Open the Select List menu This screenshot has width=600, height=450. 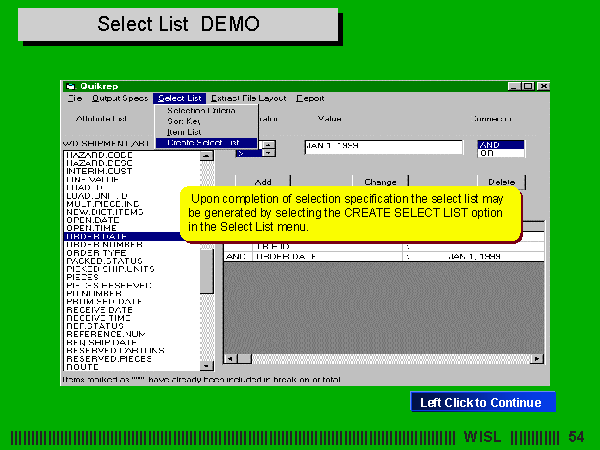[180, 98]
